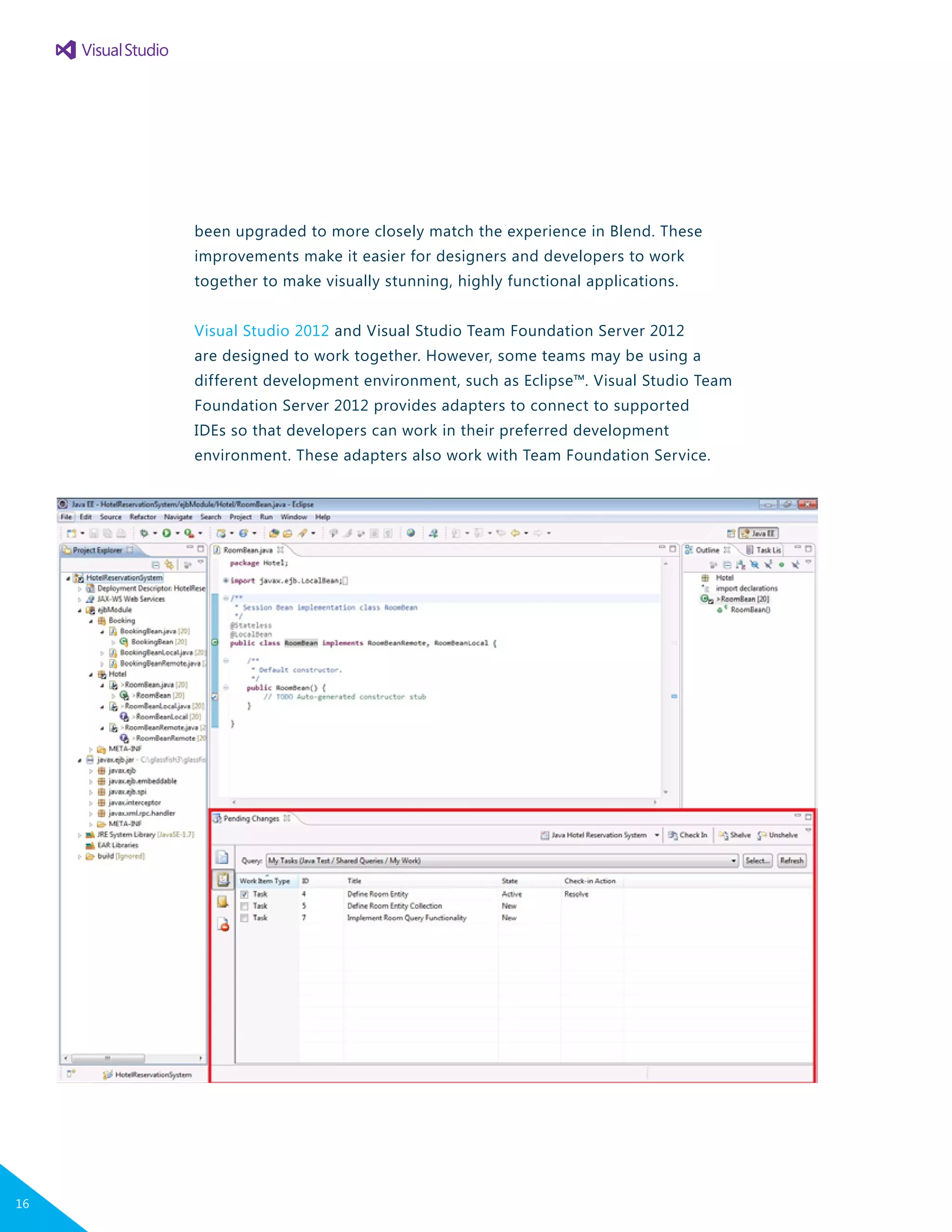Open the Java Hotel Reservation System dropdown arrow
Image resolution: width=952 pixels, height=1232 pixels.
click(x=657, y=835)
